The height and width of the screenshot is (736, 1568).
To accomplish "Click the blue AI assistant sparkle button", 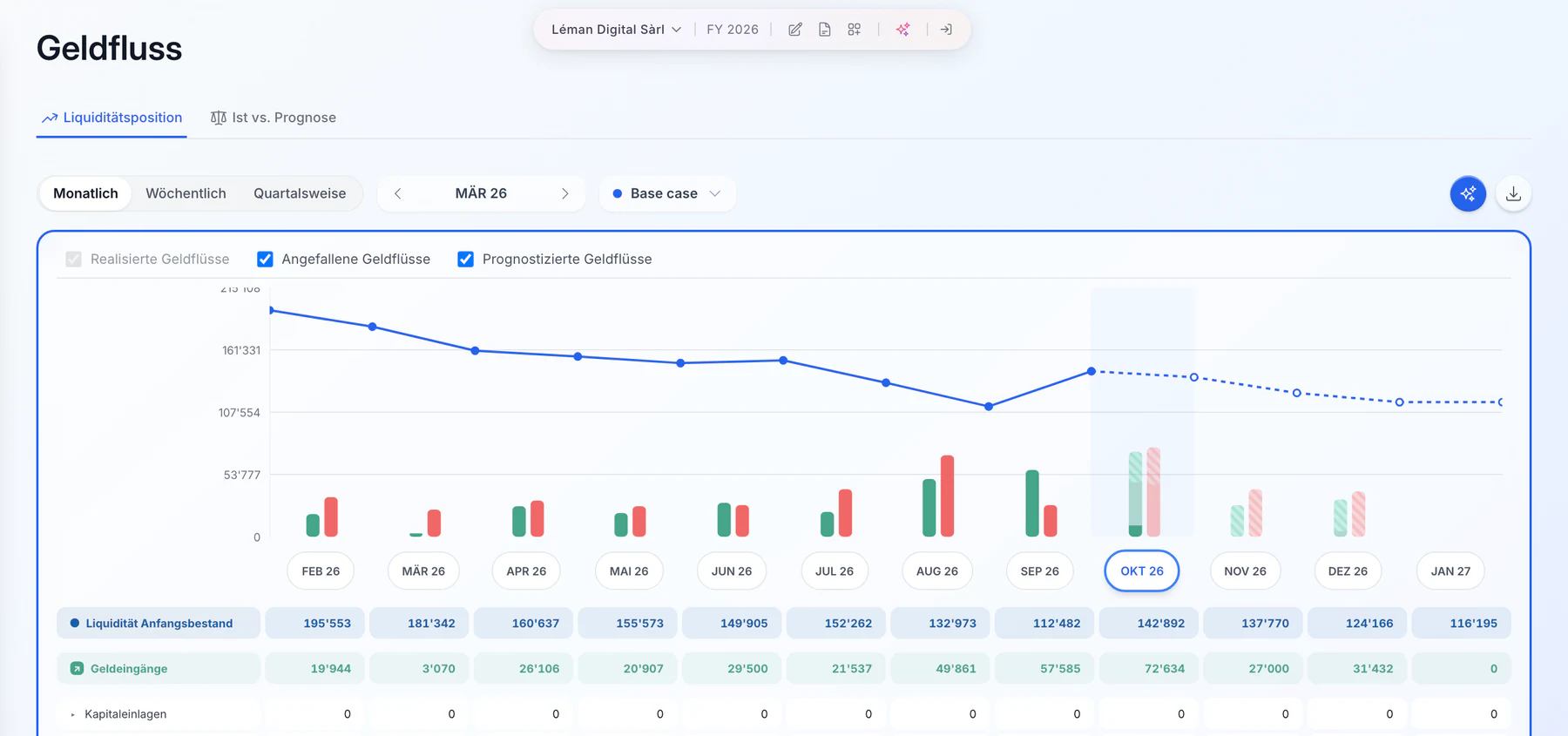I will tap(1468, 193).
